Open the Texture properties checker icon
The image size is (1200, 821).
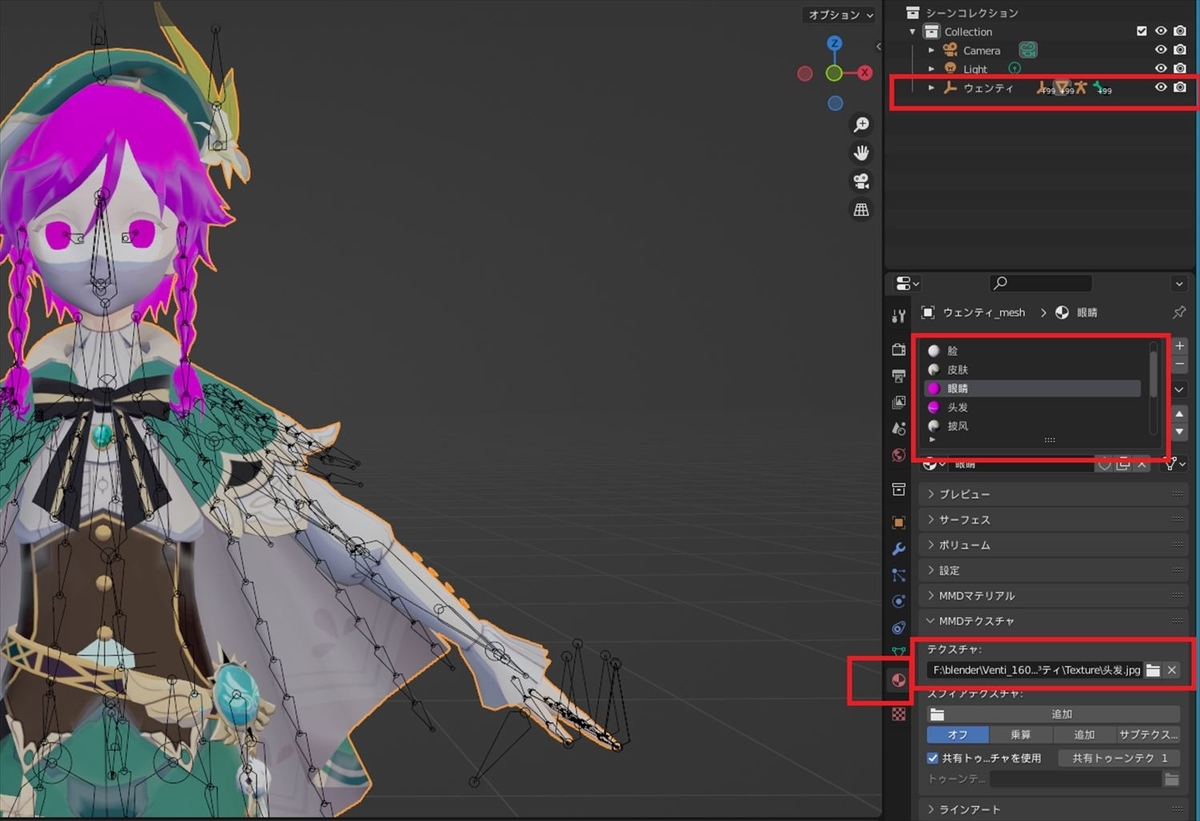click(898, 714)
